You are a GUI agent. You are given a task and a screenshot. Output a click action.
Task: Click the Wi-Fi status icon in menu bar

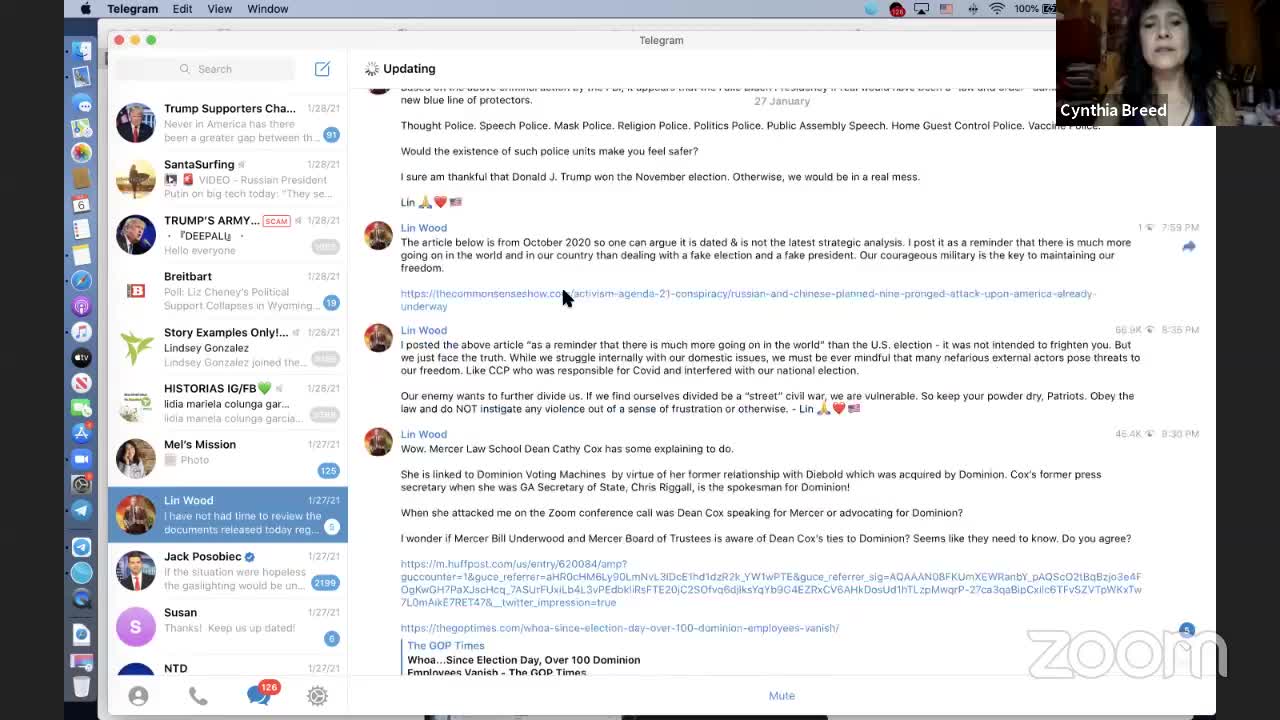pos(997,9)
